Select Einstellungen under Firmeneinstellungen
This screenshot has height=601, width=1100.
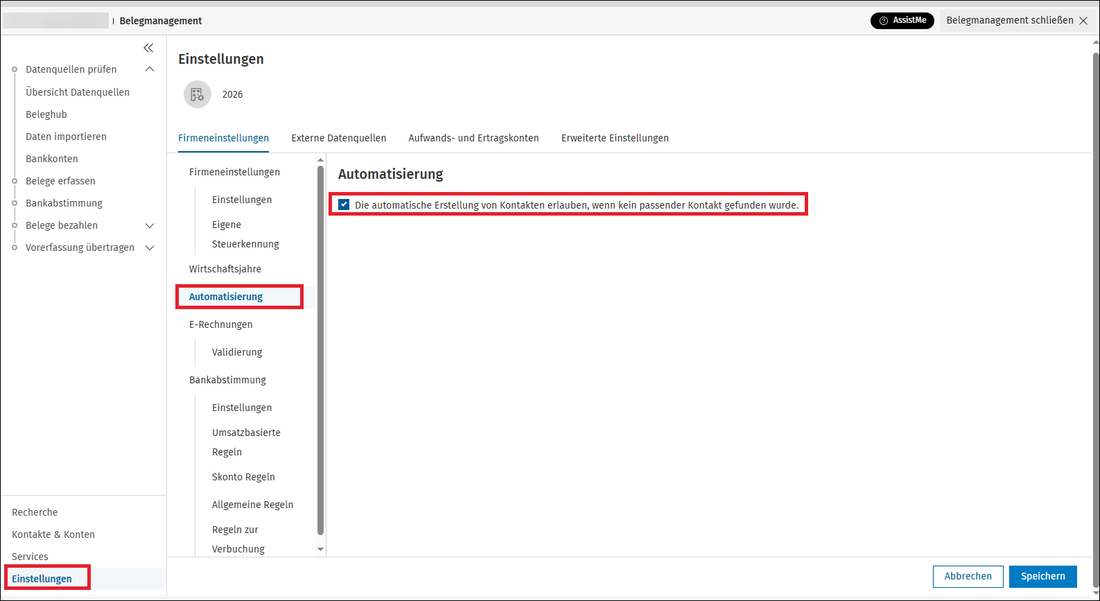click(x=242, y=200)
